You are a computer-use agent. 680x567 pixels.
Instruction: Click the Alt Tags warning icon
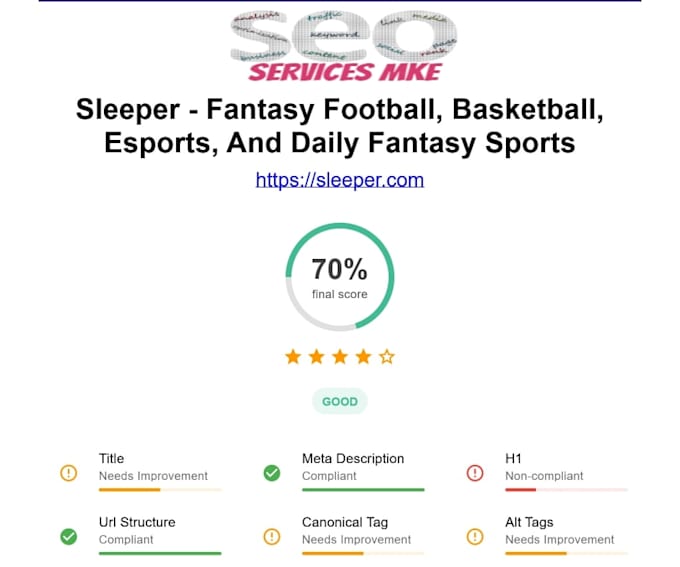coord(475,537)
